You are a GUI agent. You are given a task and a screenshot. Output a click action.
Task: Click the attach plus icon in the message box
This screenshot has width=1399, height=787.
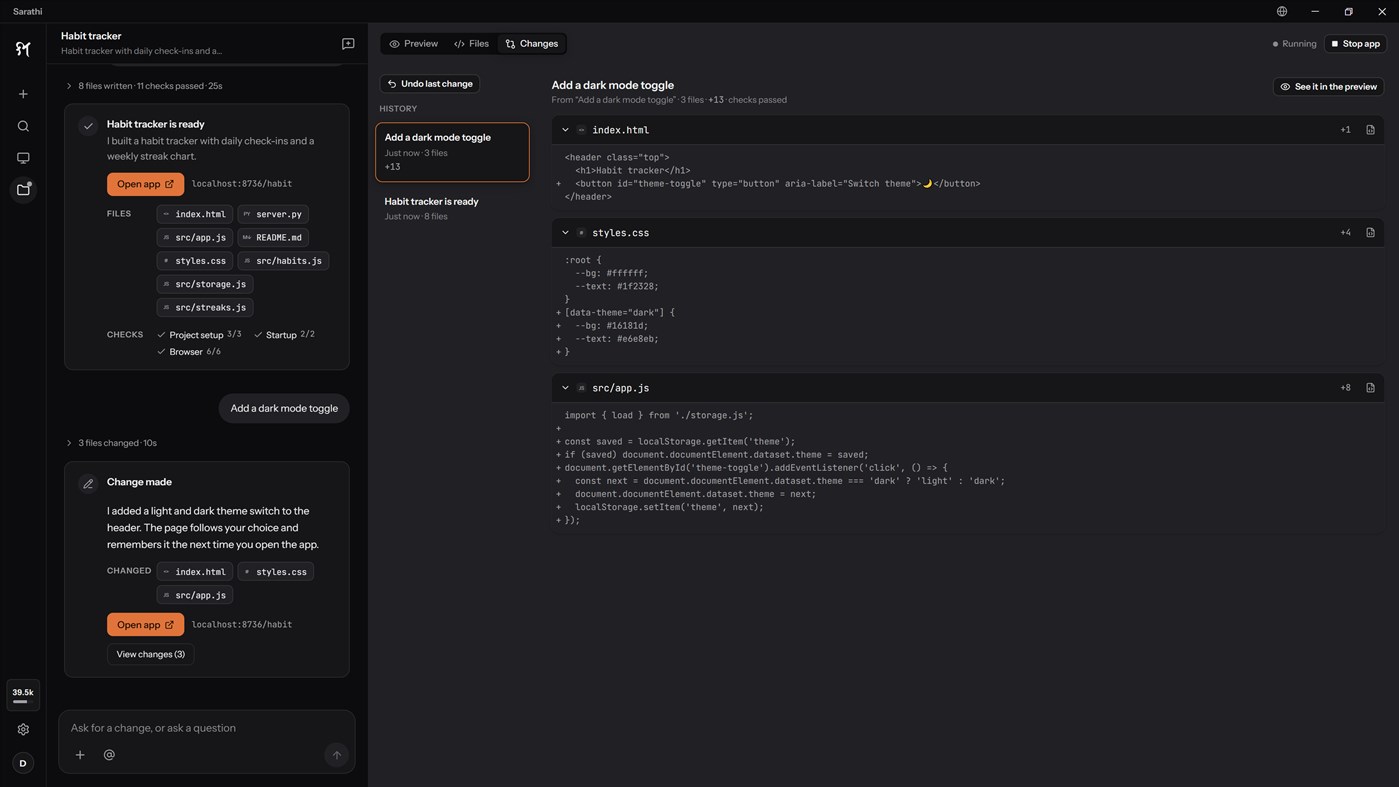point(80,755)
